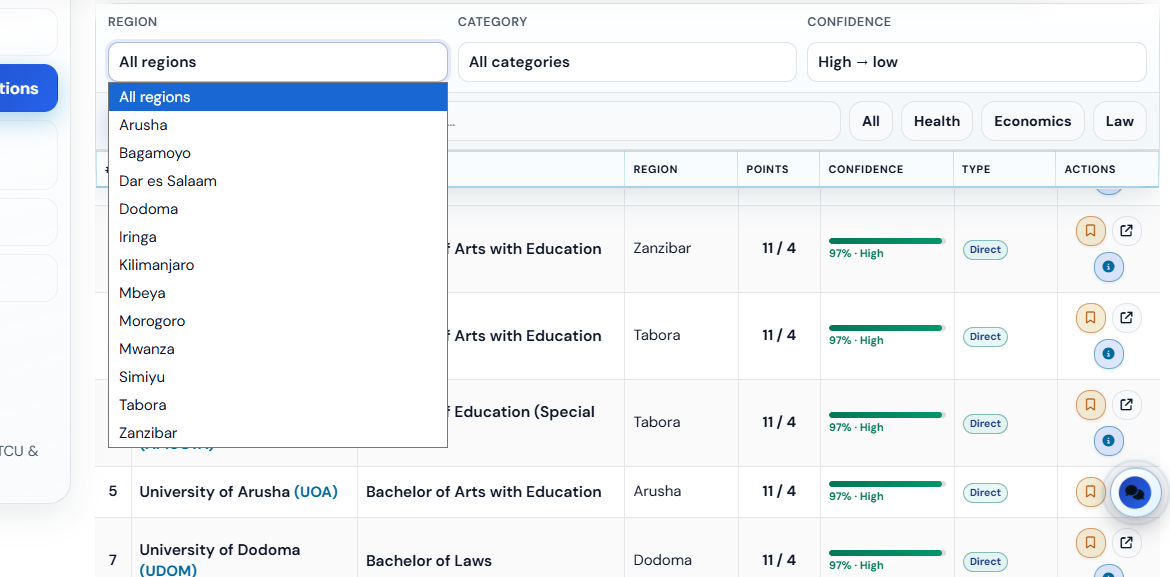Open external link for Education (Special) row
Screen dimensions: 1170x577
coord(1127,405)
